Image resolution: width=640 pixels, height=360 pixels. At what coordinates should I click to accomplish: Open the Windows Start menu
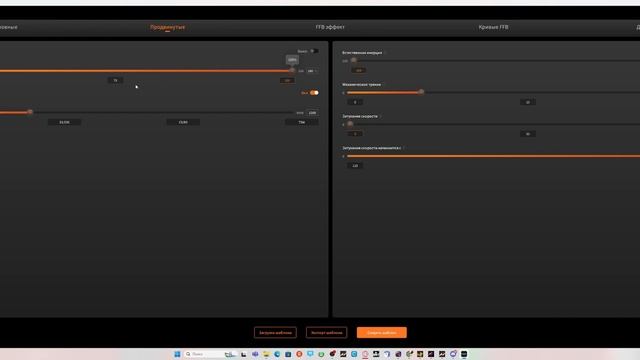[177, 354]
